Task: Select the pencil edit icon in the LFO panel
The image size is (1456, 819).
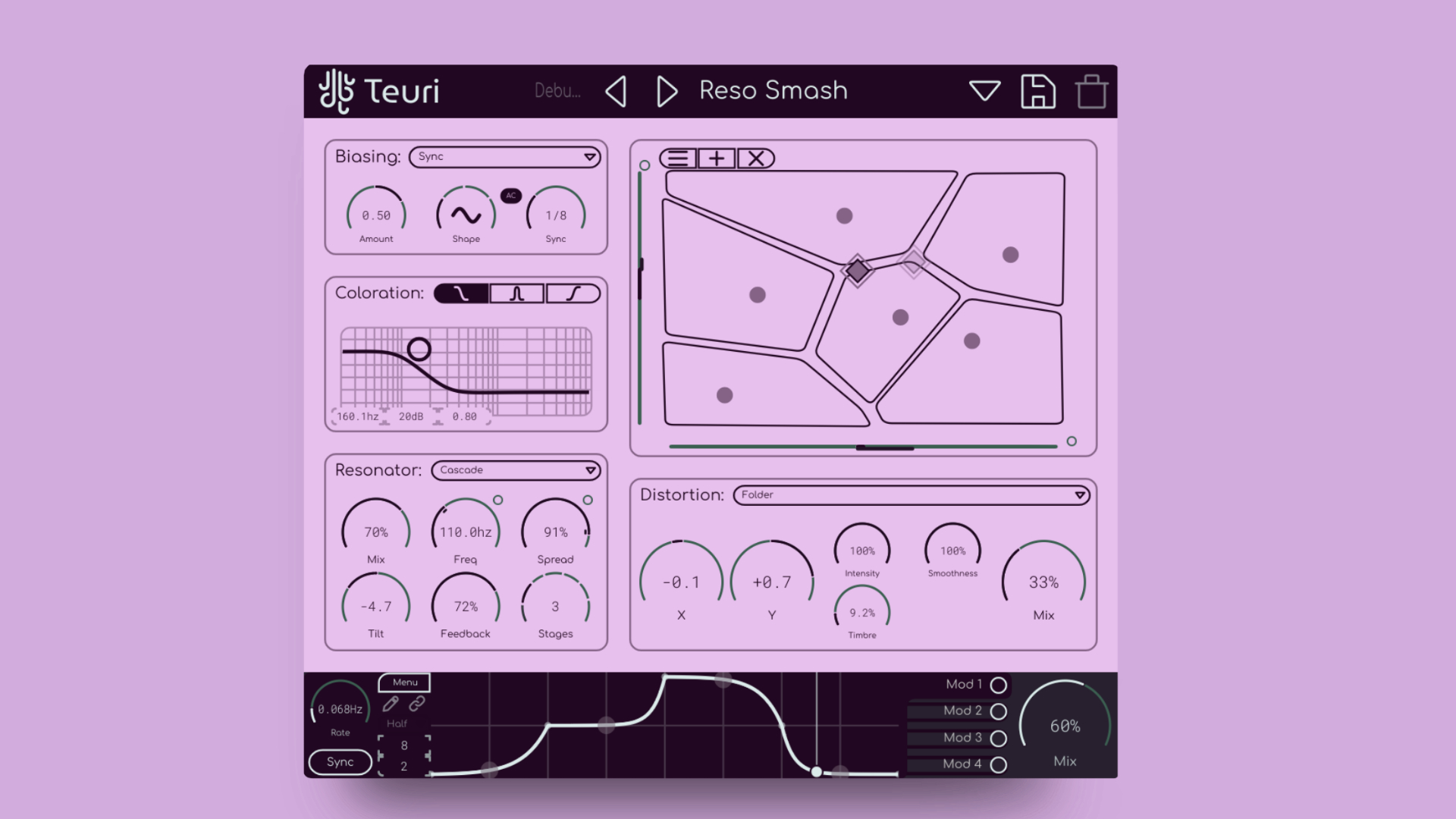Action: click(x=389, y=704)
